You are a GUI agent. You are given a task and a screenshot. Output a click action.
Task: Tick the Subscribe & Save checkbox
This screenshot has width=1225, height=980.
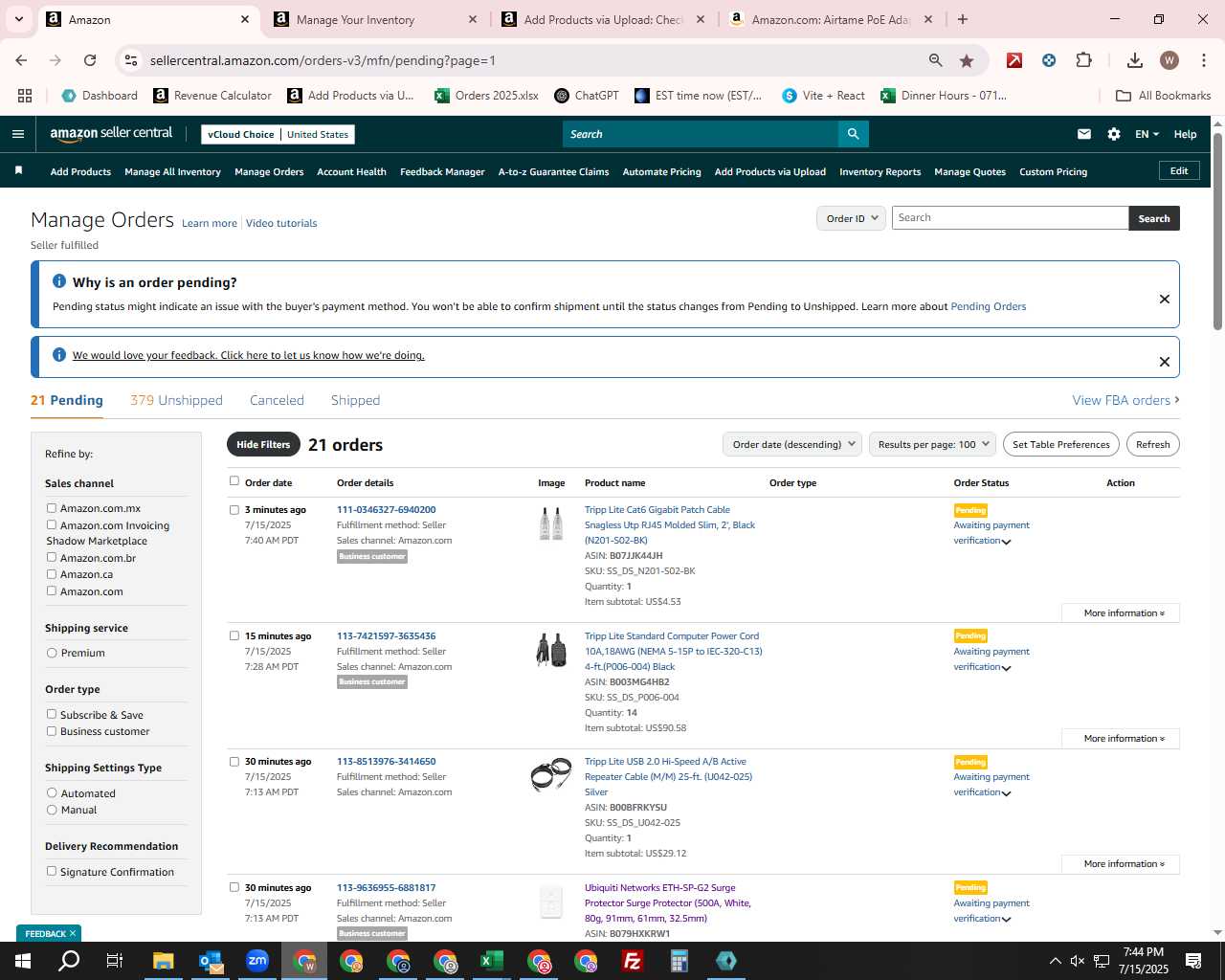[x=52, y=714]
